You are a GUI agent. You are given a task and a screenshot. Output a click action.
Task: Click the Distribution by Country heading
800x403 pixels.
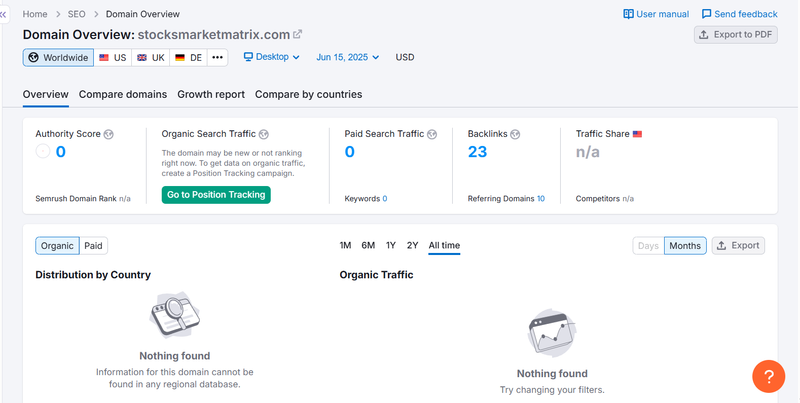(93, 274)
